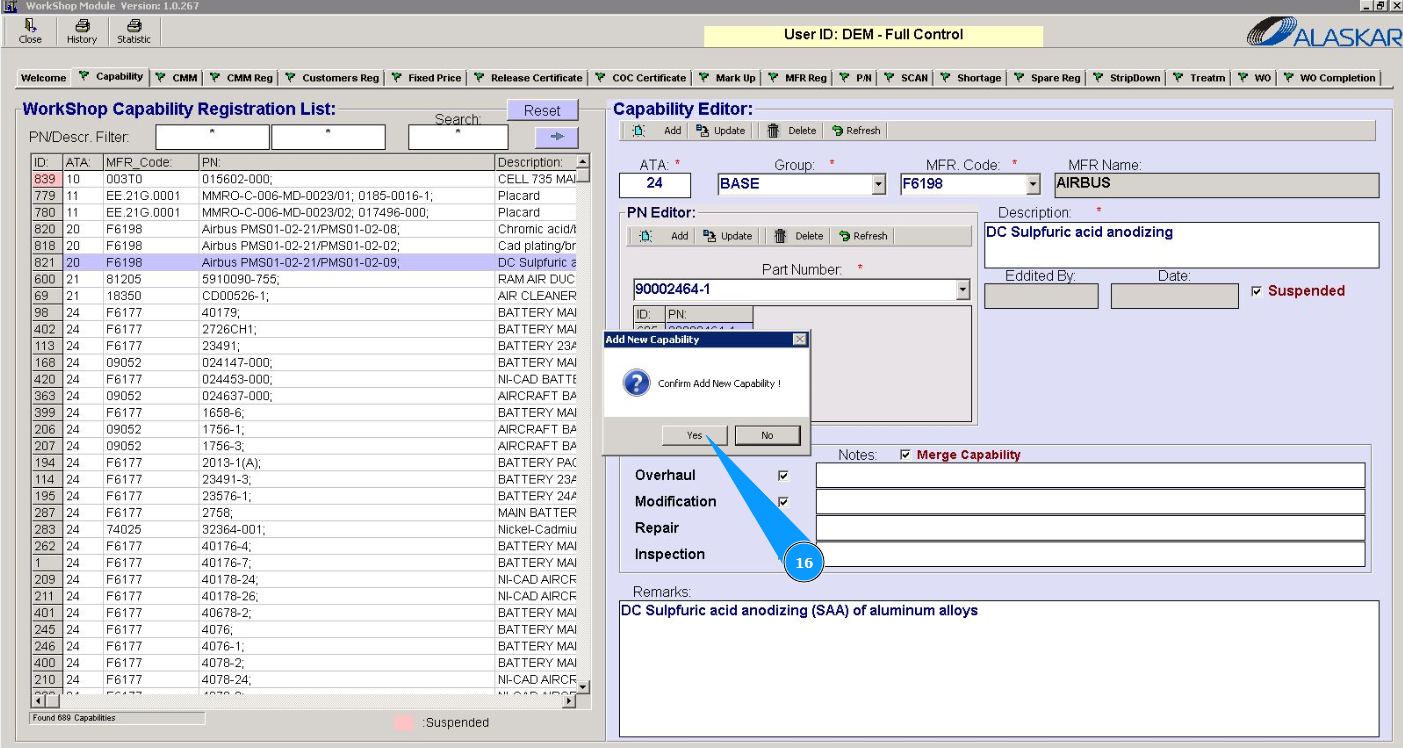Click the Description column header in list
Screen dimensions: 1403x749
(x=535, y=162)
